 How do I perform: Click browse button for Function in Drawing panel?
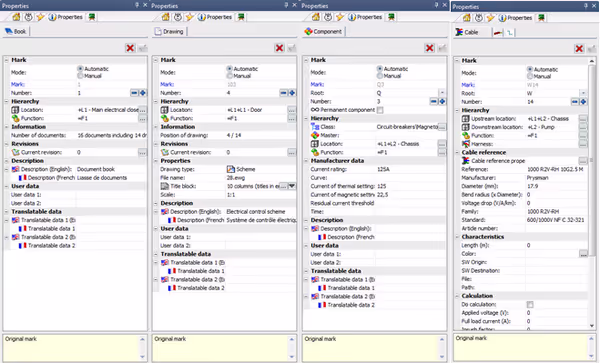pos(292,119)
